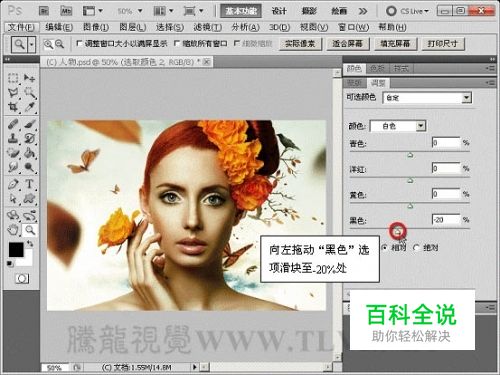Open the zoom tool preset picker arrow
Screen dimensions: 500x375
(x=32, y=44)
